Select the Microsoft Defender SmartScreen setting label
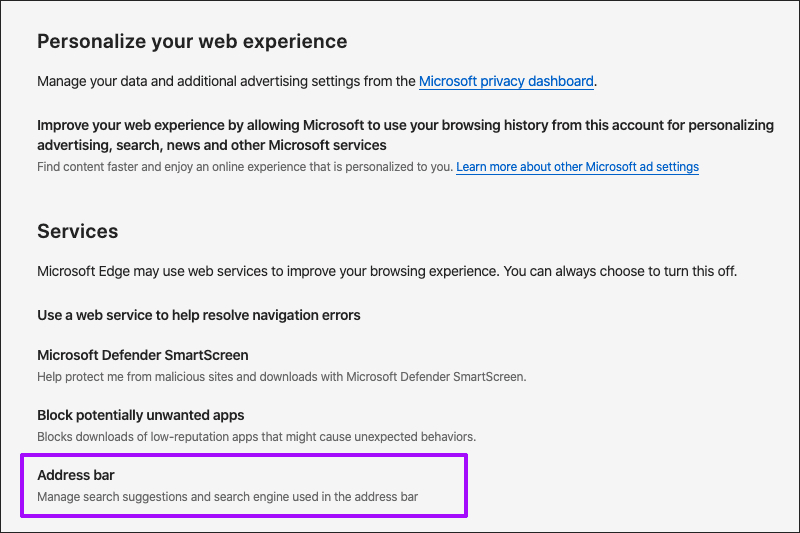The image size is (800, 533). click(142, 355)
